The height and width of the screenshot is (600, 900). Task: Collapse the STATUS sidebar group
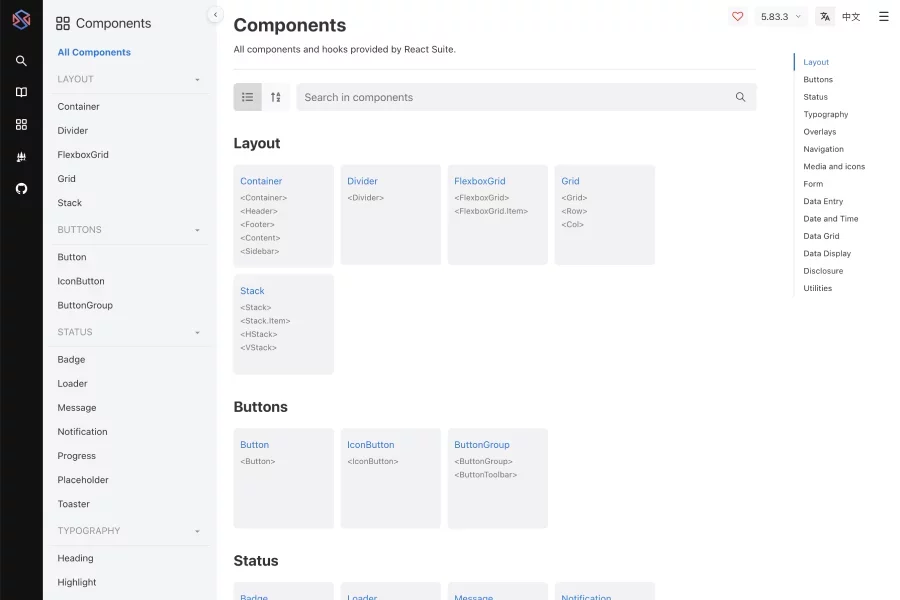(x=197, y=333)
